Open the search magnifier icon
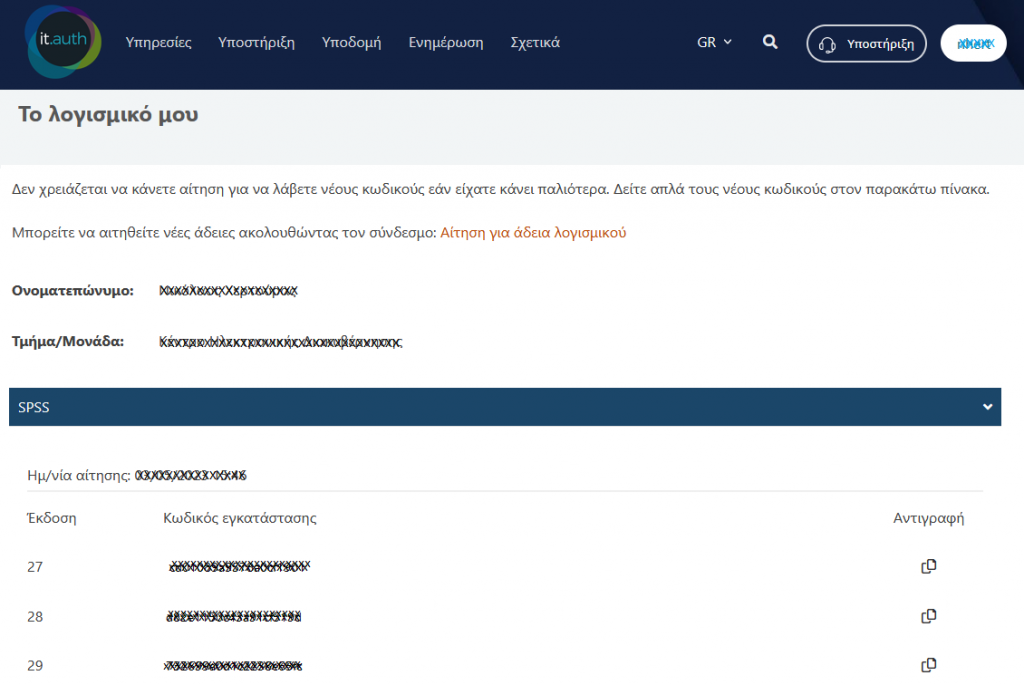The width and height of the screenshot is (1024, 685). [x=770, y=42]
